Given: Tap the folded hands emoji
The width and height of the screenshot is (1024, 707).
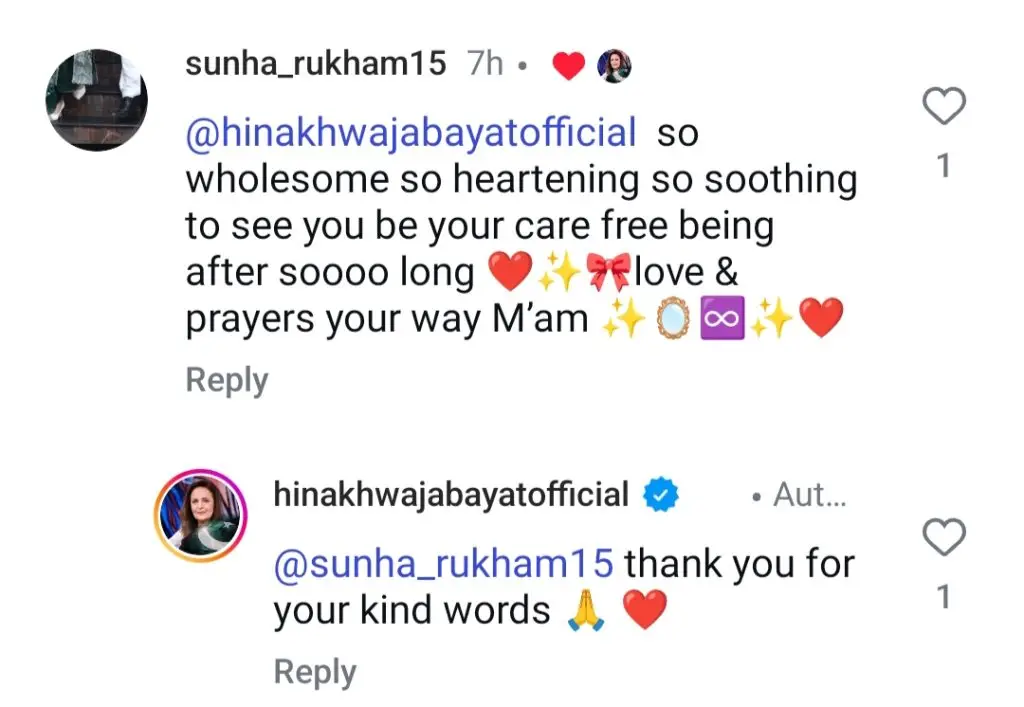Looking at the screenshot, I should coord(586,610).
